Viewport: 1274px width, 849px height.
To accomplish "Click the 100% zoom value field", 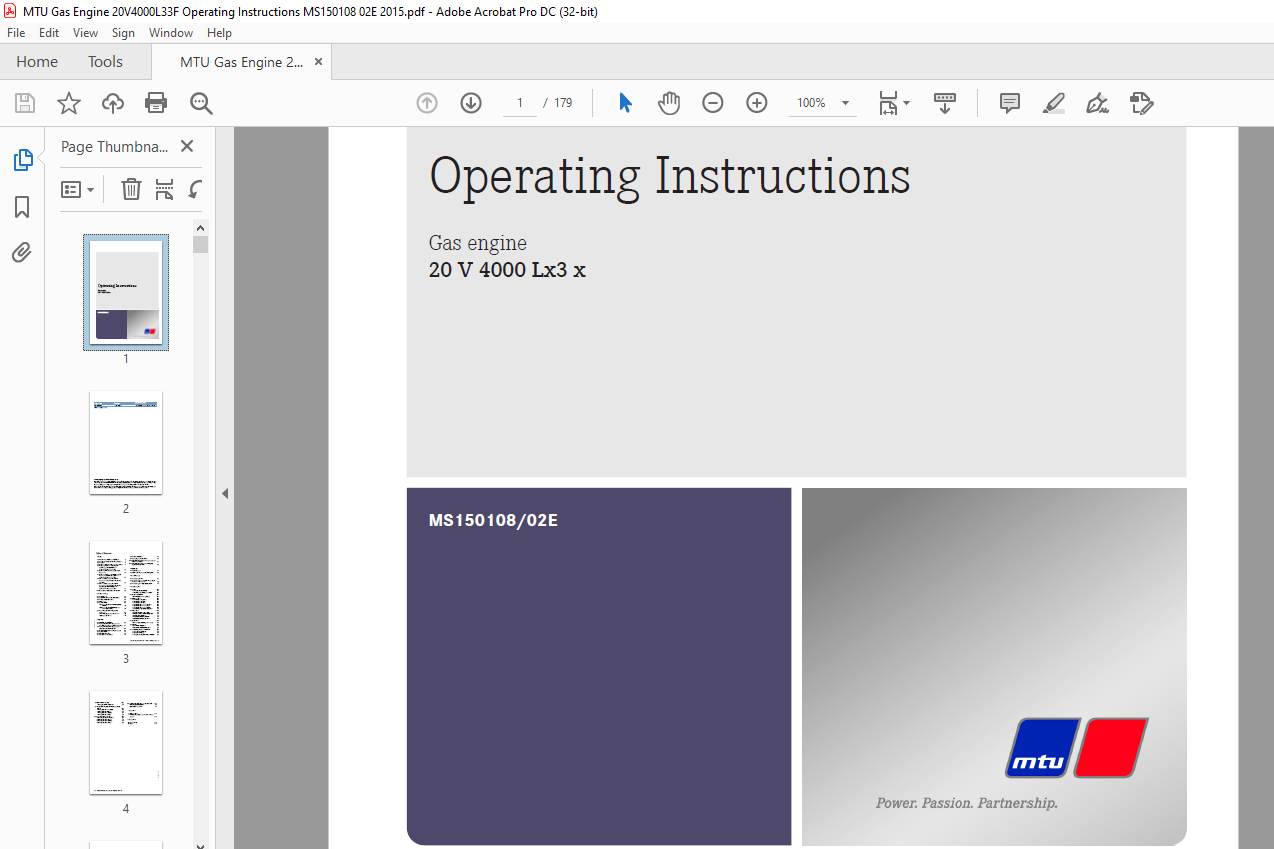I will pos(811,103).
